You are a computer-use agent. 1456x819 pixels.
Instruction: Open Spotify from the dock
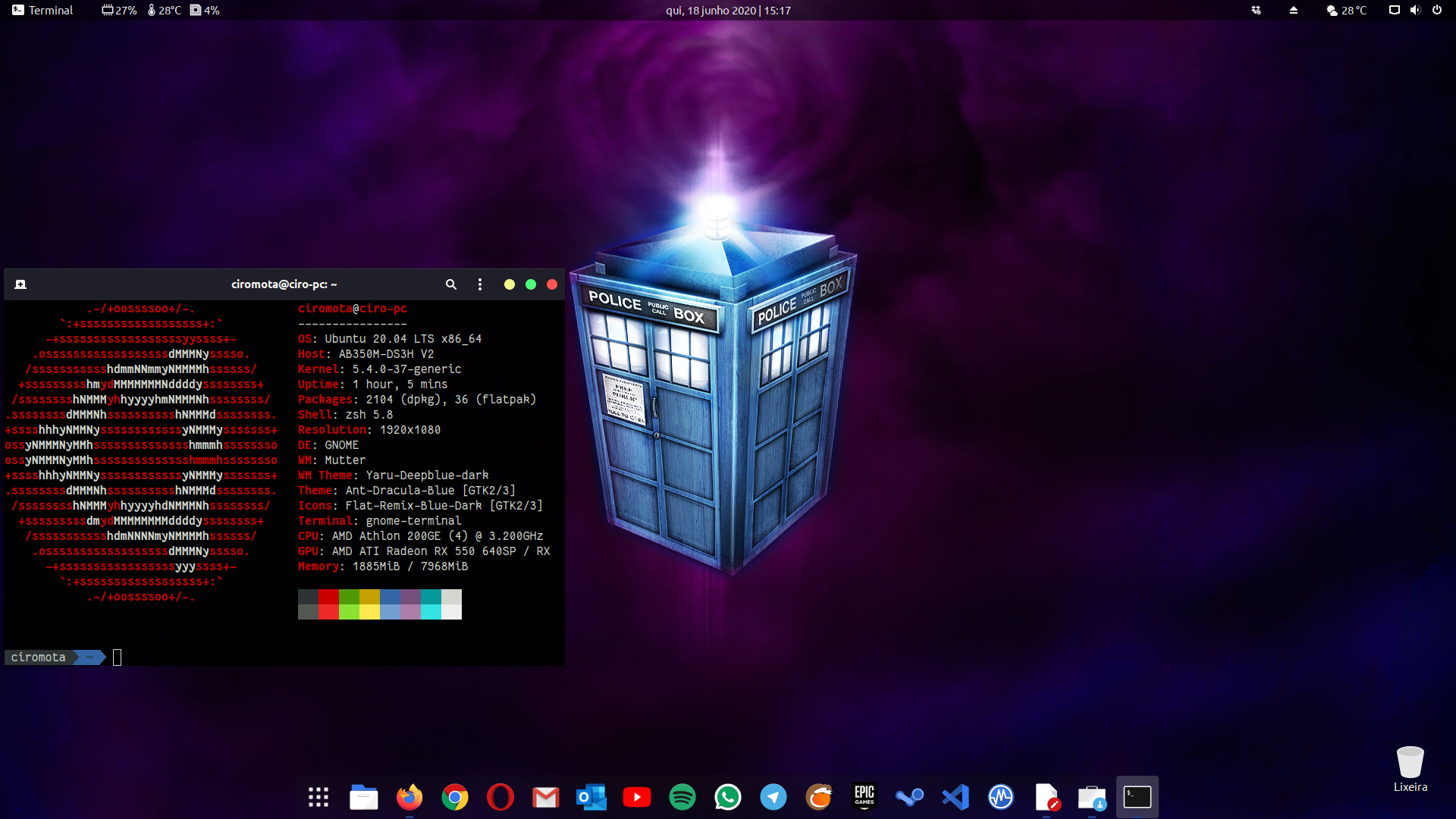tap(682, 797)
